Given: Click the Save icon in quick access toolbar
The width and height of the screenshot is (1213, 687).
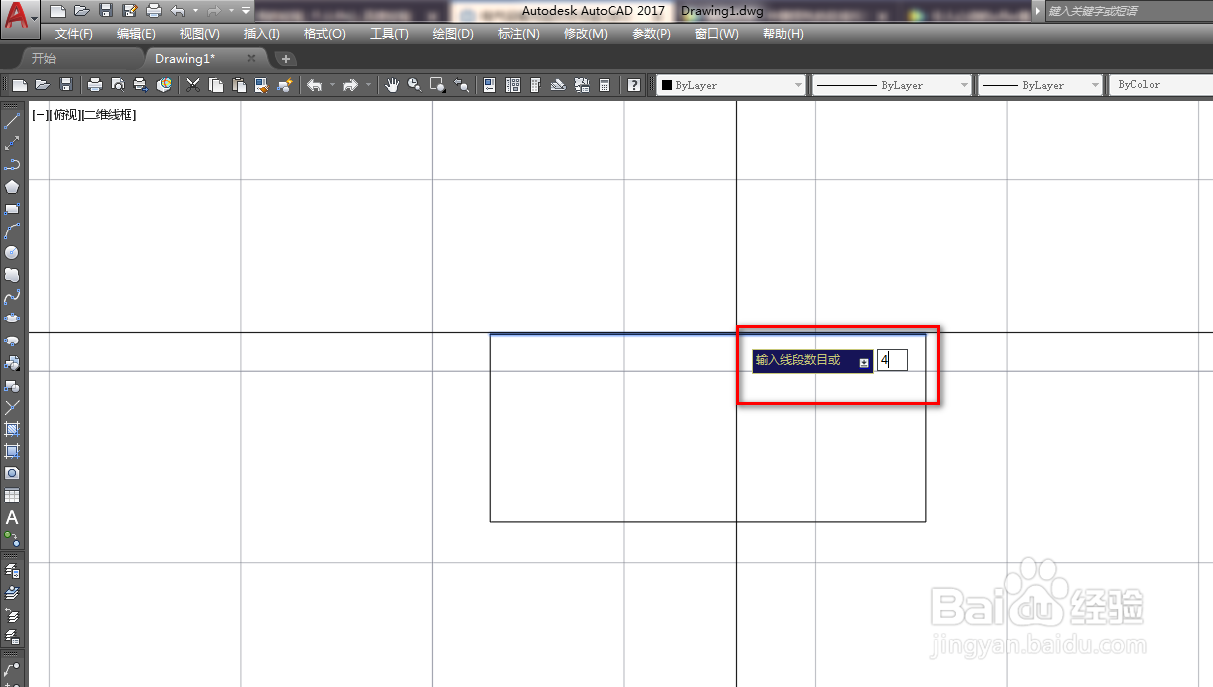Looking at the screenshot, I should [105, 11].
